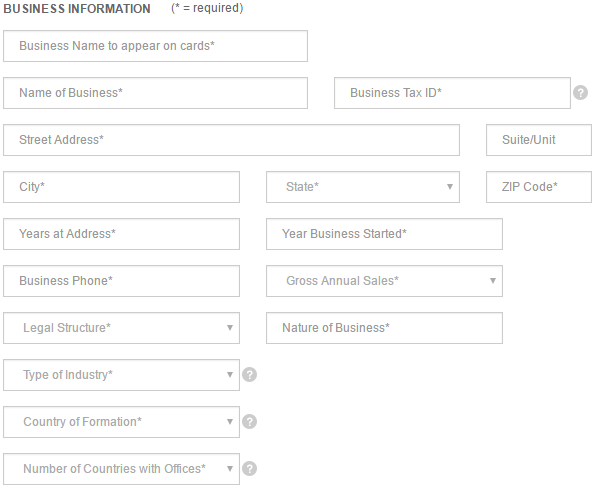Expand the State dropdown
Viewport: 595px width, 489px height.
pos(363,187)
